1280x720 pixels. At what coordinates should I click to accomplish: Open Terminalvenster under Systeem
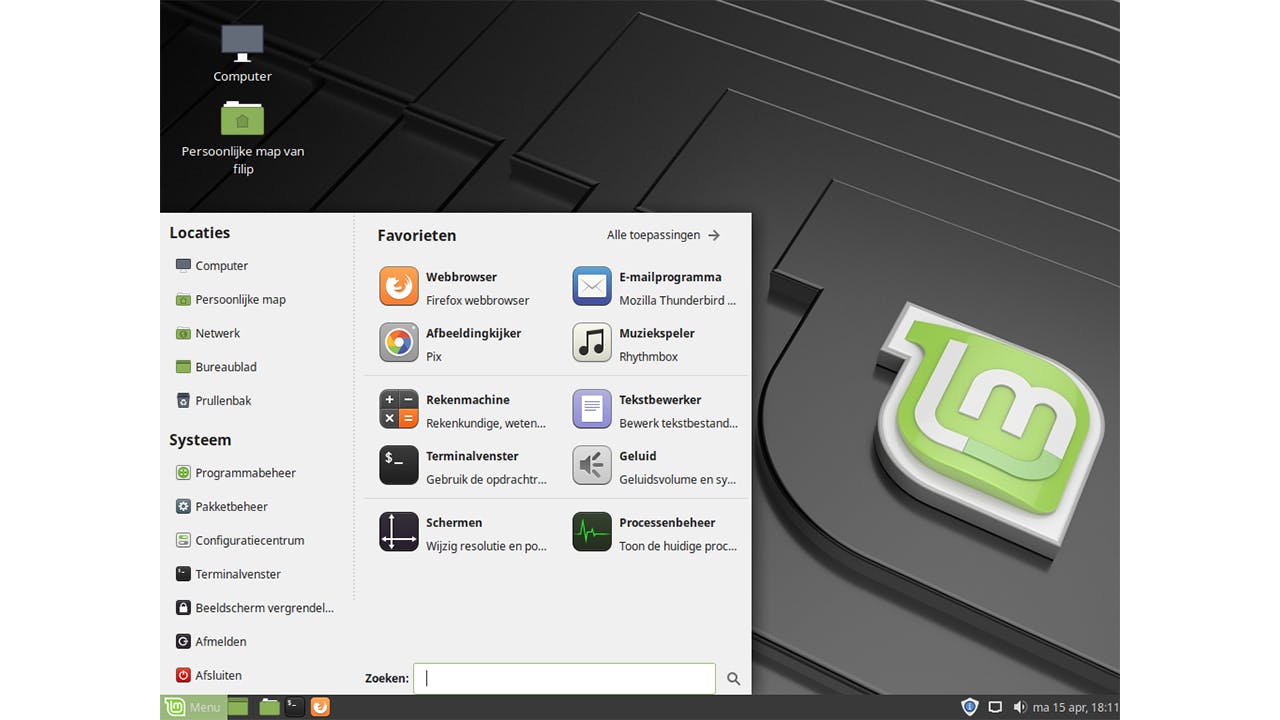tap(228, 574)
